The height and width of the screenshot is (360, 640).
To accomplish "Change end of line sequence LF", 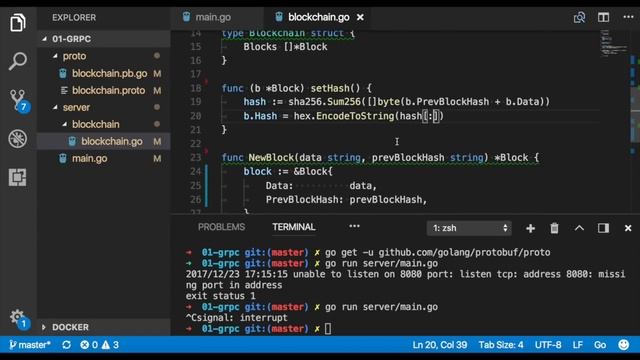I will point(578,345).
